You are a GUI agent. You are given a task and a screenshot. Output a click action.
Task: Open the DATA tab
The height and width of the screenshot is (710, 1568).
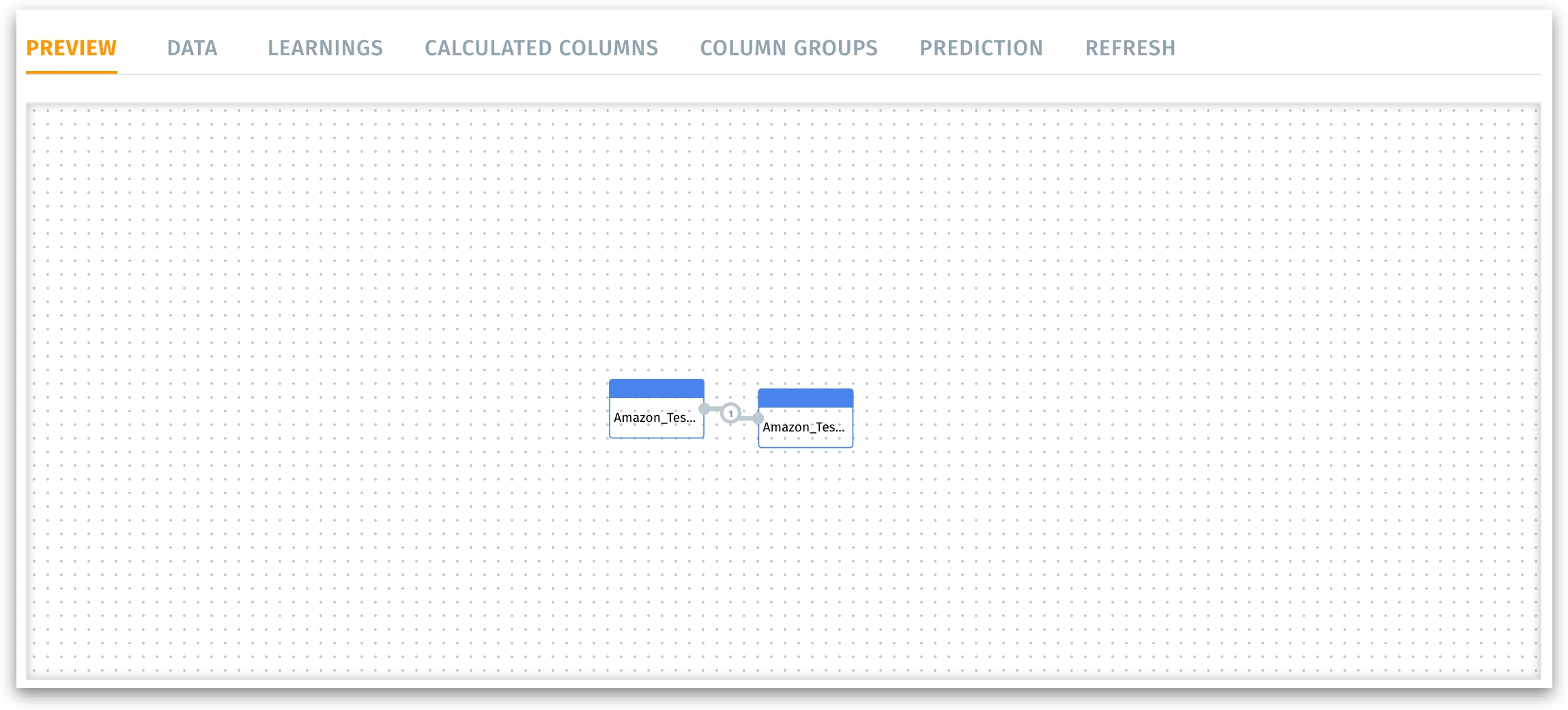coord(192,48)
